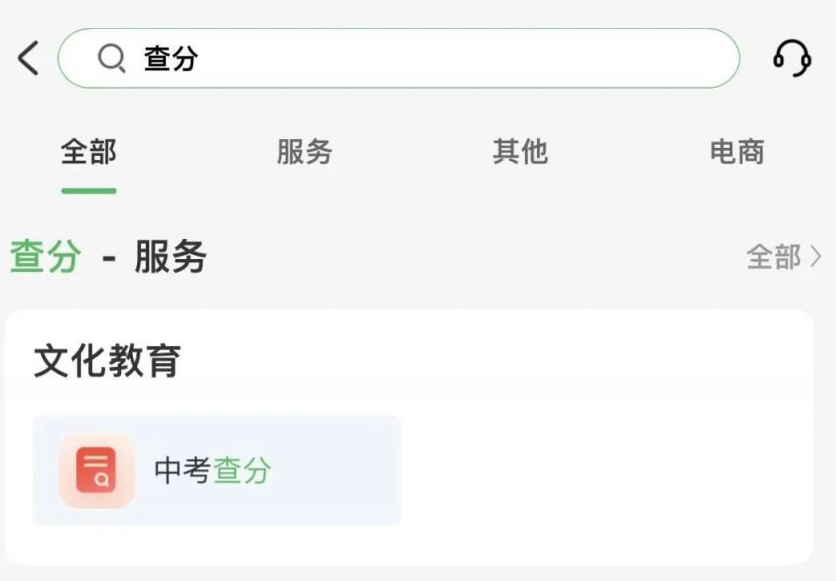836x581 pixels.
Task: Click 服务 word in section title
Action: tap(171, 257)
